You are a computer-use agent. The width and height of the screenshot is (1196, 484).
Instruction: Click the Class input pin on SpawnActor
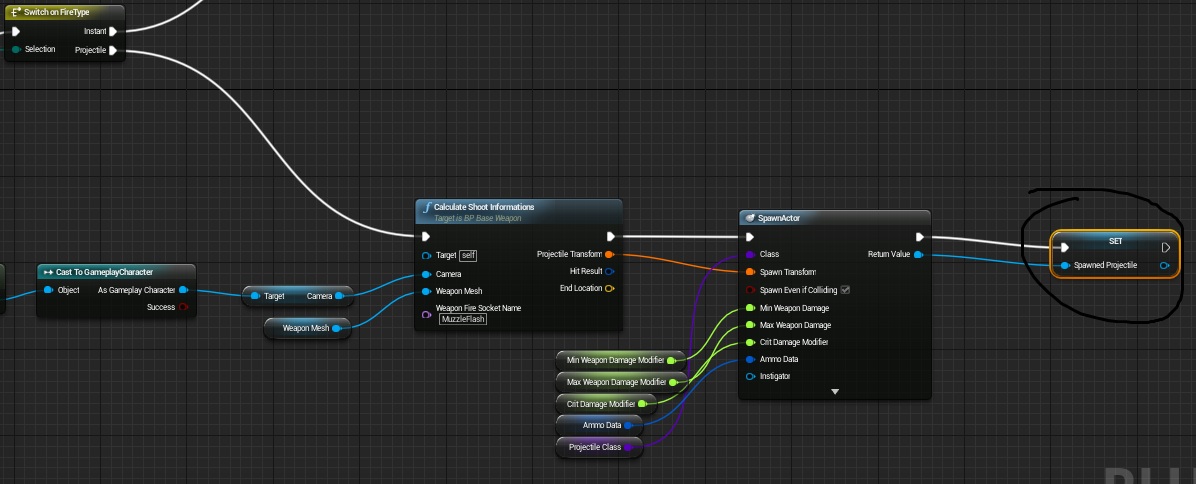click(x=751, y=255)
